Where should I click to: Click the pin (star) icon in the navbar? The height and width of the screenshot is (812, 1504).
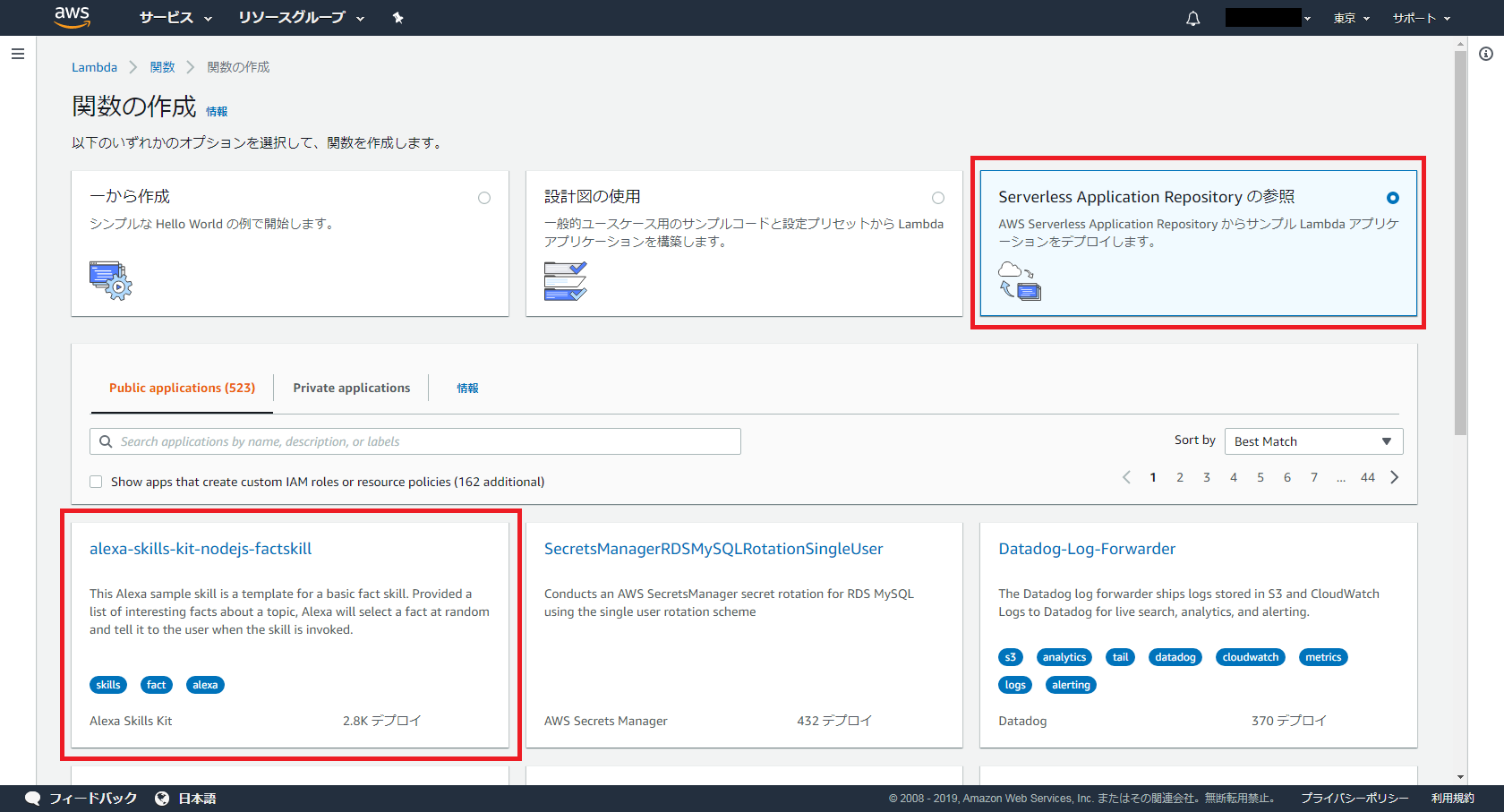397,17
